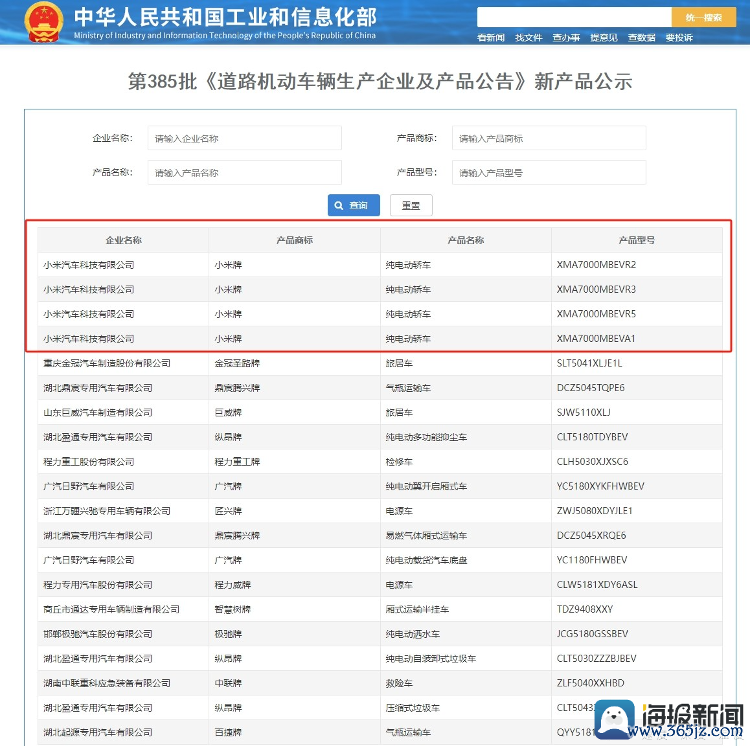Click the 企业名称 input field
Viewport: 750px width, 746px height.
point(244,138)
